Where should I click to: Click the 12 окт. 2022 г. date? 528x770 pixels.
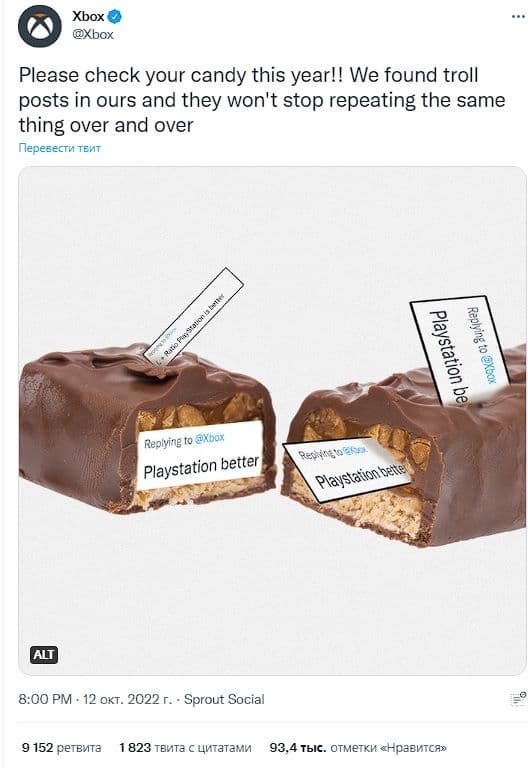tap(128, 699)
